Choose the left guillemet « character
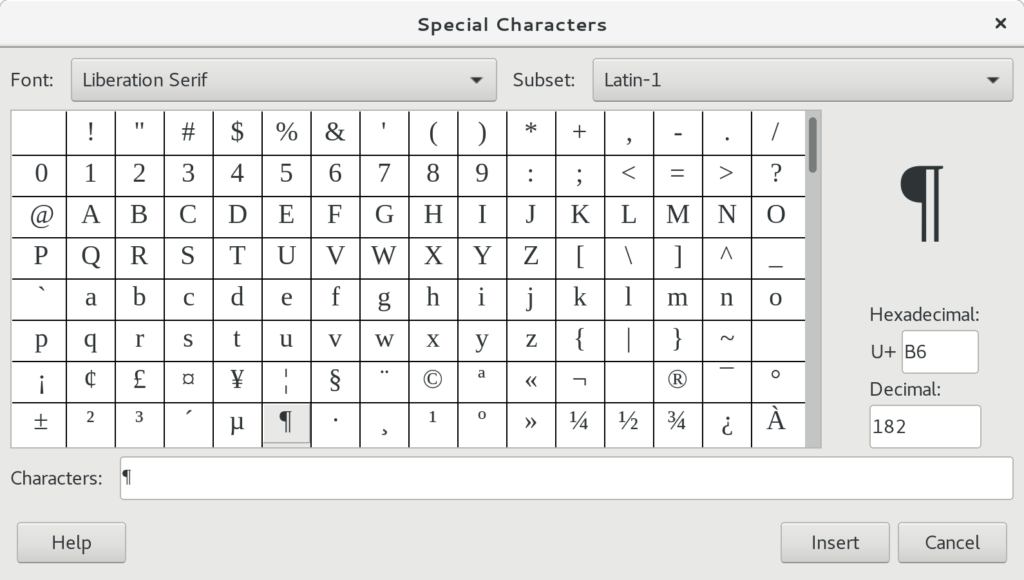Image resolution: width=1024 pixels, height=580 pixels. tap(531, 381)
